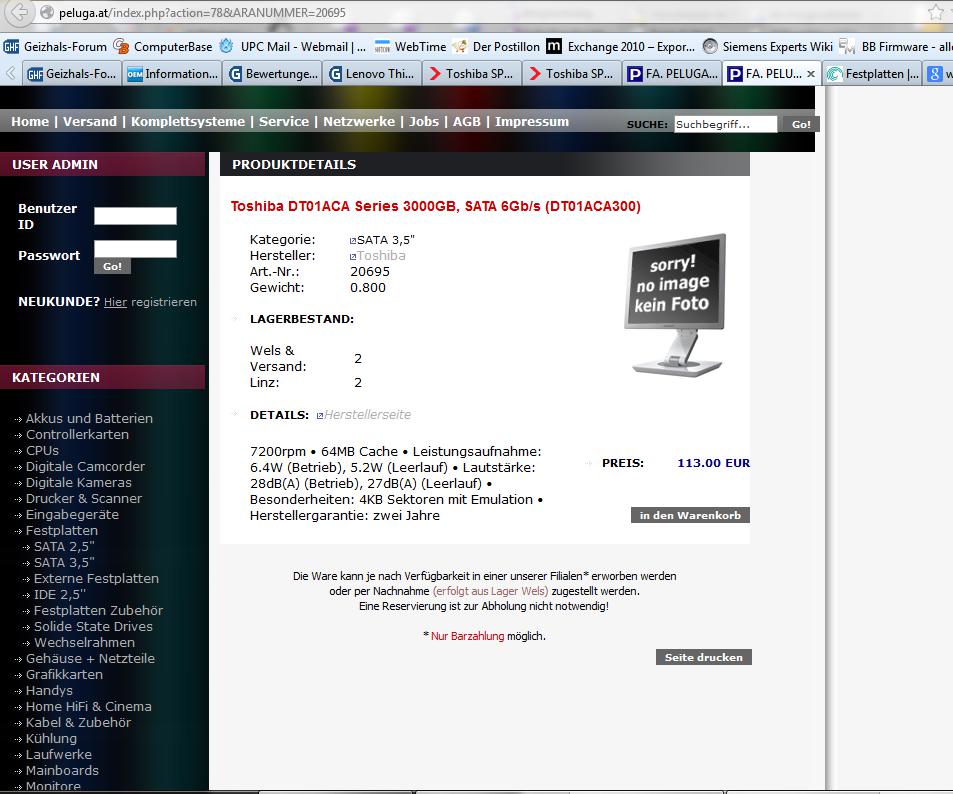Open the Komplettsysteme navigation link
953x794 pixels.
pos(188,122)
